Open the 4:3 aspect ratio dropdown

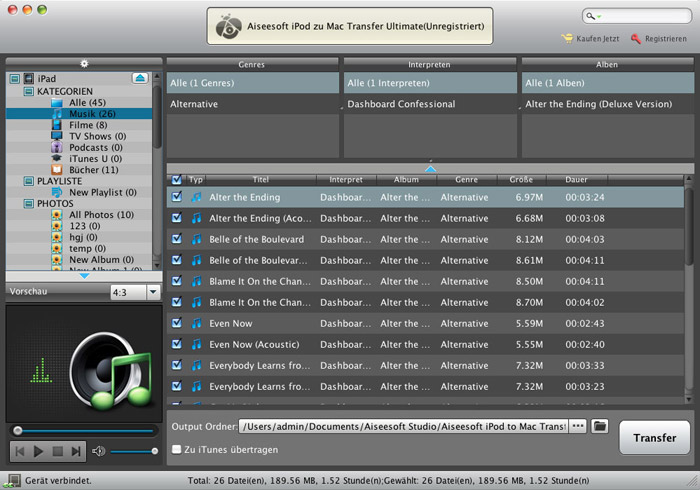153,292
